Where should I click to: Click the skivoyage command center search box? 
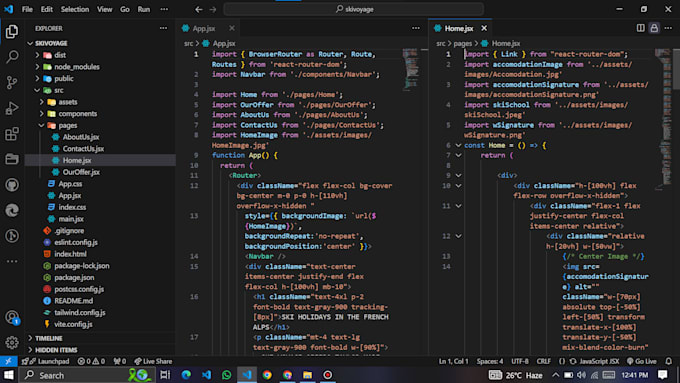pos(354,9)
